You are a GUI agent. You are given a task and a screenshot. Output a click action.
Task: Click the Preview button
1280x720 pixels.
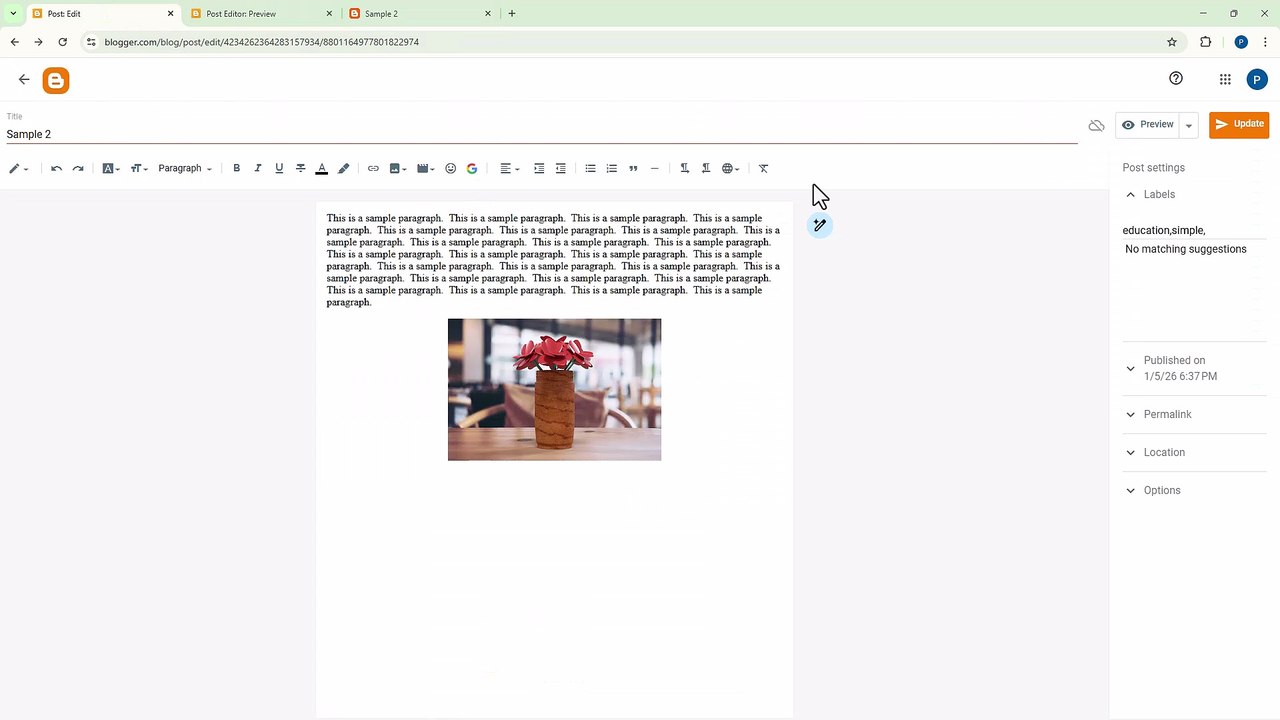tap(1148, 125)
